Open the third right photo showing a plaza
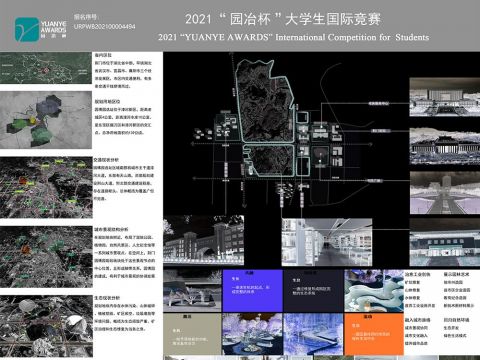 tap(445, 193)
